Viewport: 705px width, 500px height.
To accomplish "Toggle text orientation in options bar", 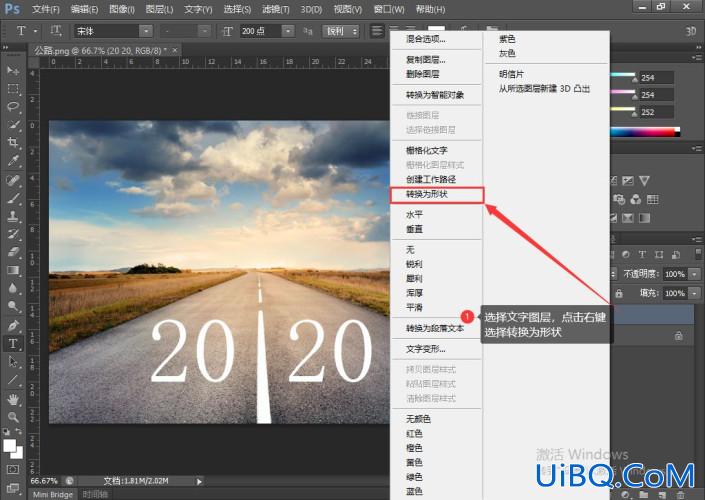I will (56, 31).
